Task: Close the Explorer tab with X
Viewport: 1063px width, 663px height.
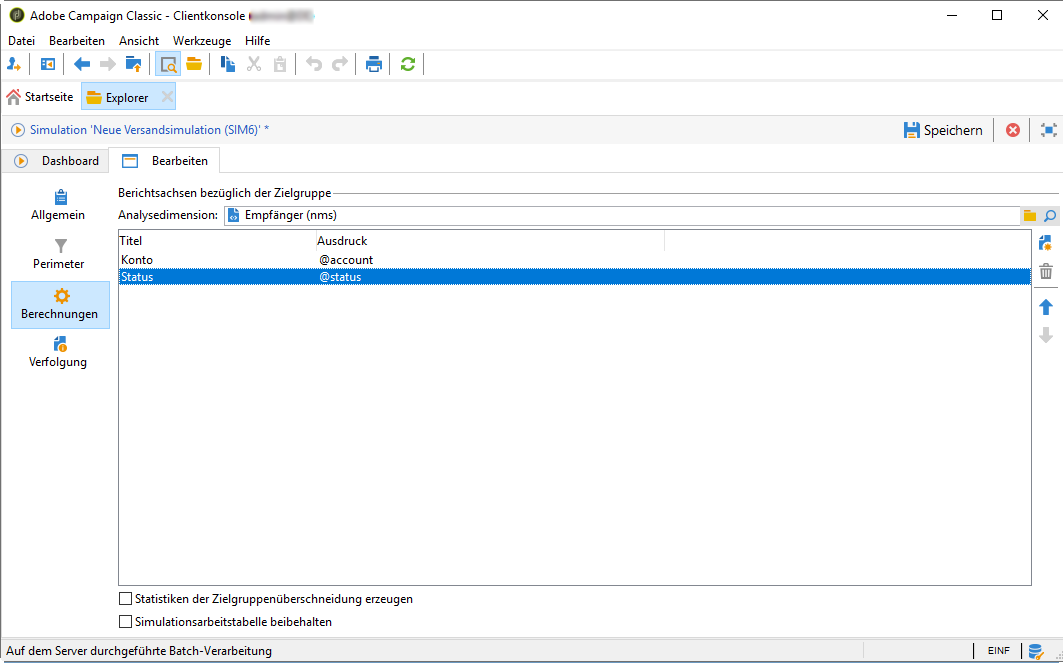Action: tap(167, 97)
